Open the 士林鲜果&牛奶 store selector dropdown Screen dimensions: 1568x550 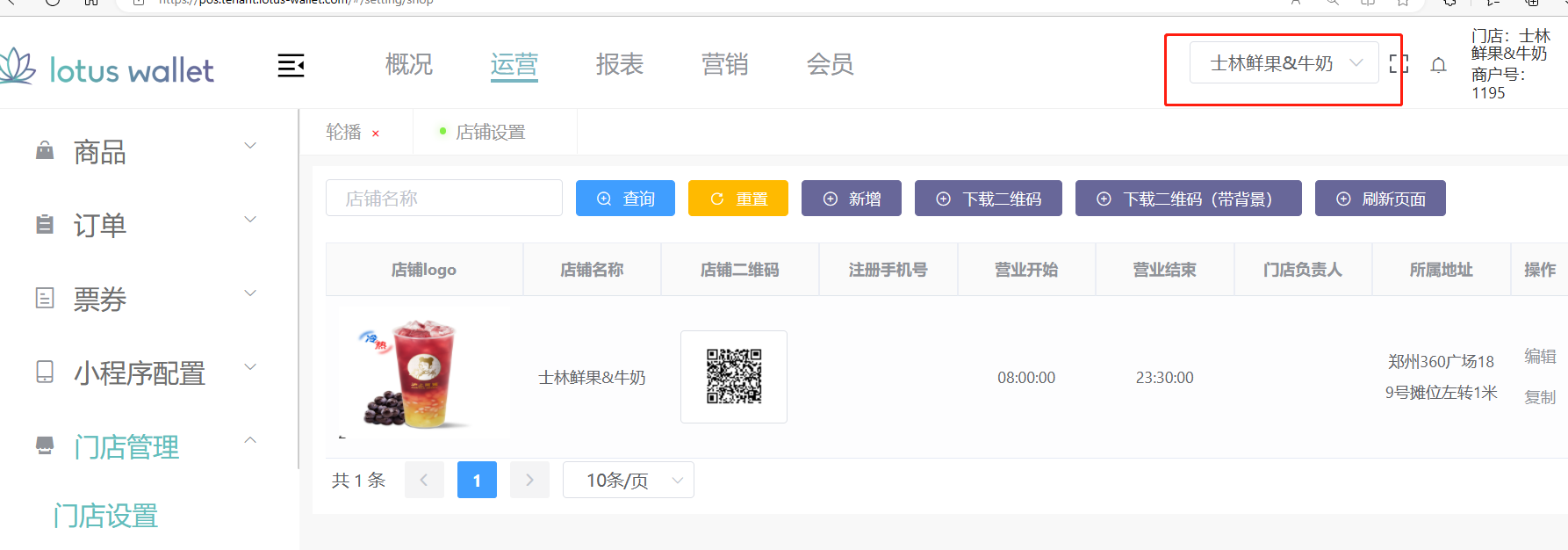[1284, 63]
